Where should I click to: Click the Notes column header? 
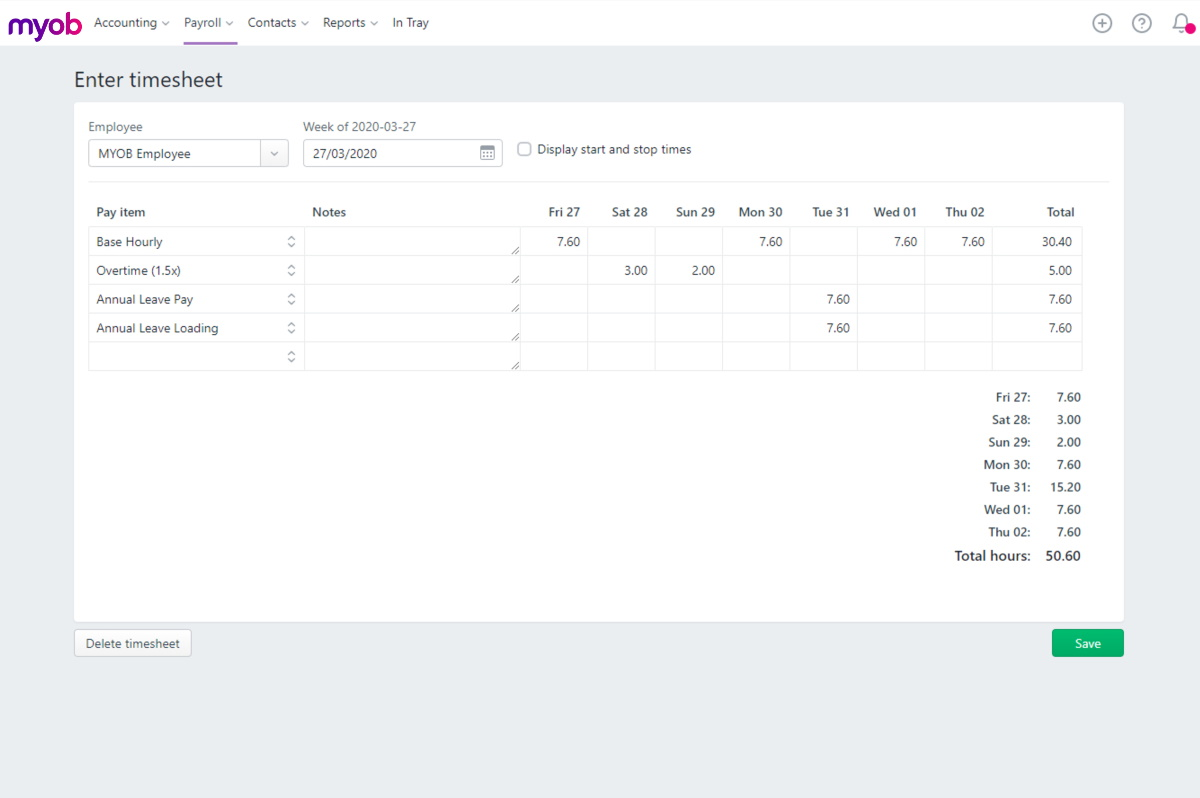click(329, 212)
